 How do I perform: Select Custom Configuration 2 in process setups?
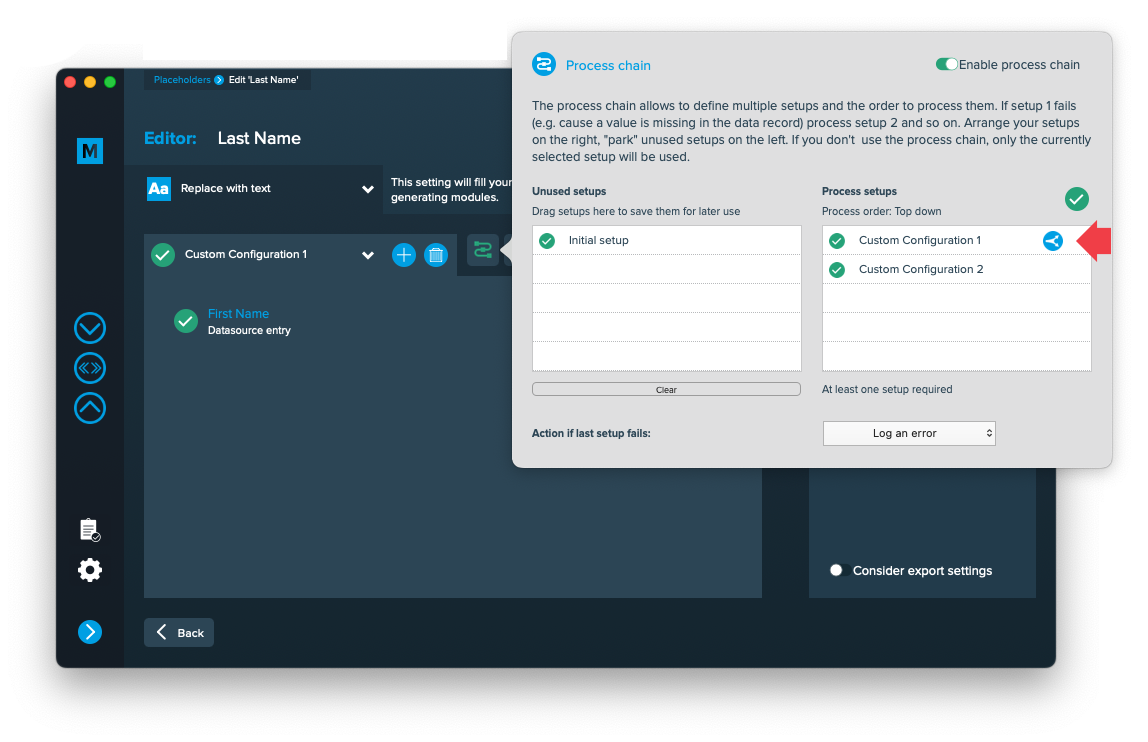tap(920, 270)
